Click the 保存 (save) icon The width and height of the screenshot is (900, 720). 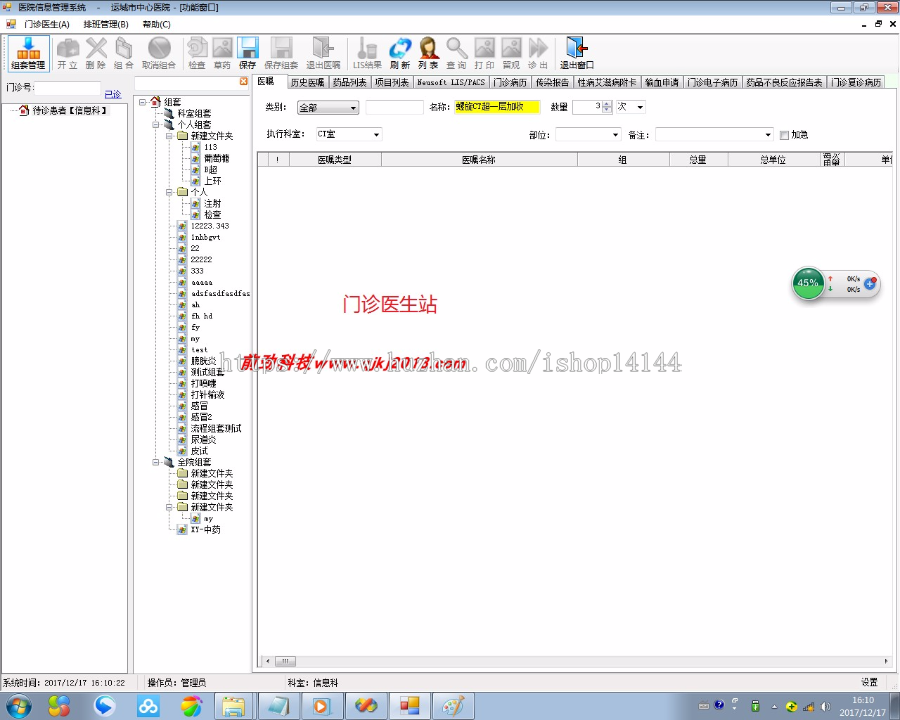pyautogui.click(x=247, y=52)
